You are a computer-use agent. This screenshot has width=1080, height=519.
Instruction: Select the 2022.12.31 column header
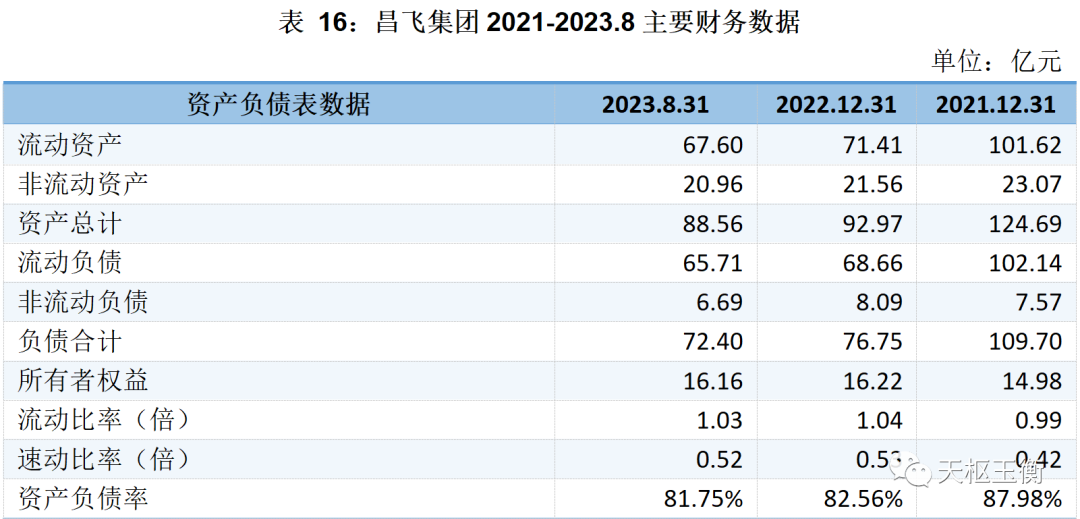coord(836,105)
